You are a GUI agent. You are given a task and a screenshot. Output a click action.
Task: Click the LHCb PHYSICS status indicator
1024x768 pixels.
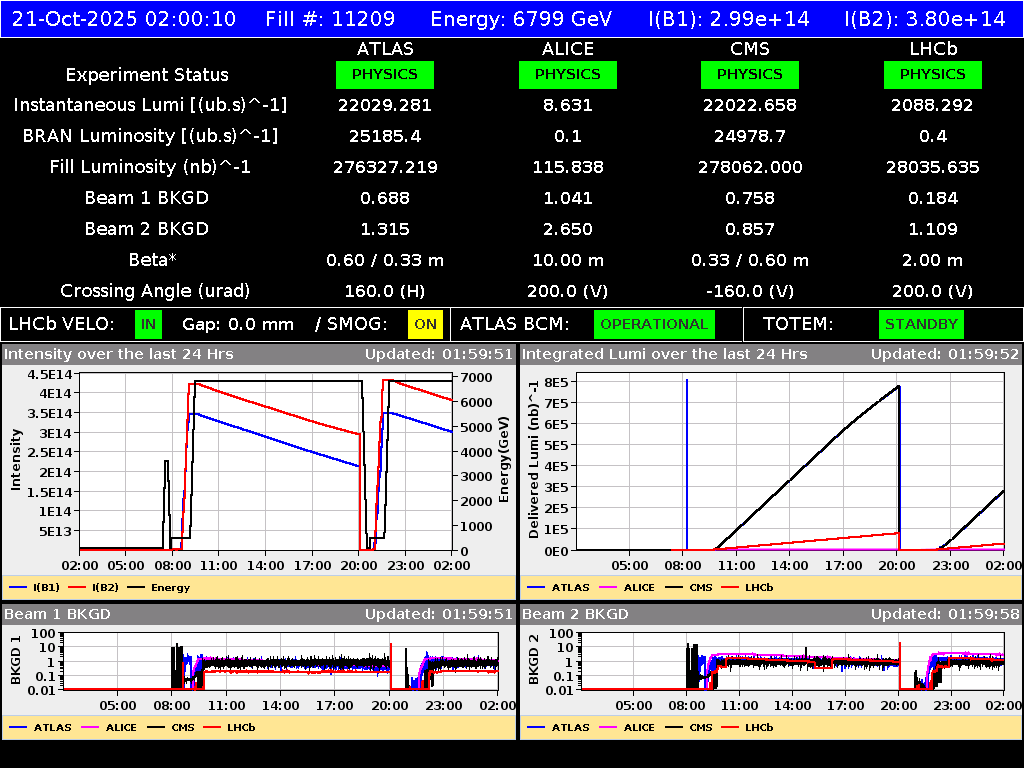click(932, 74)
